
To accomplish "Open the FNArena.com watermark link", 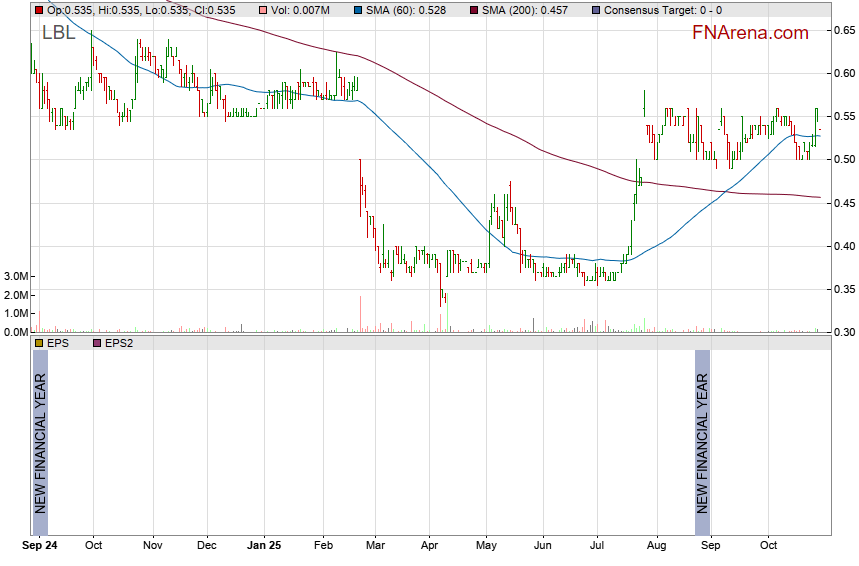I will point(750,33).
